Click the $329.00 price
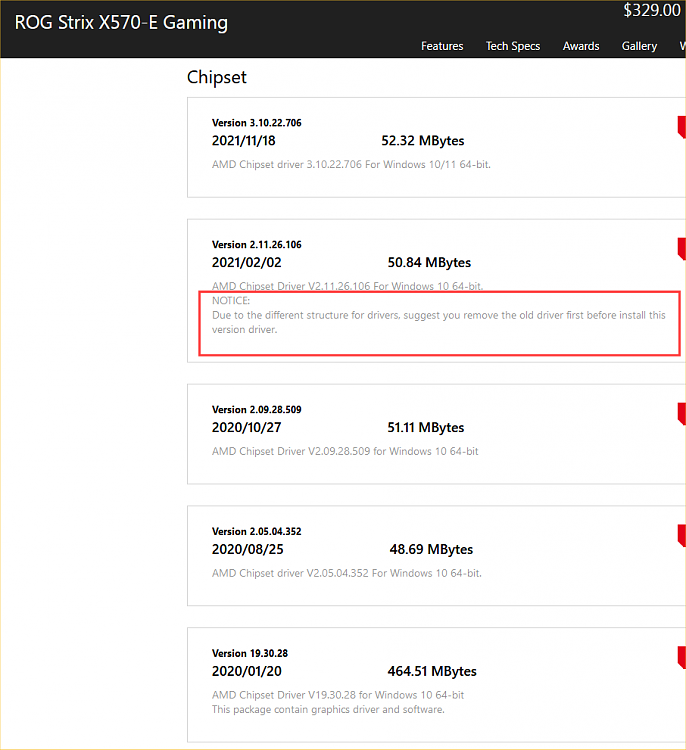686x750 pixels. click(652, 10)
